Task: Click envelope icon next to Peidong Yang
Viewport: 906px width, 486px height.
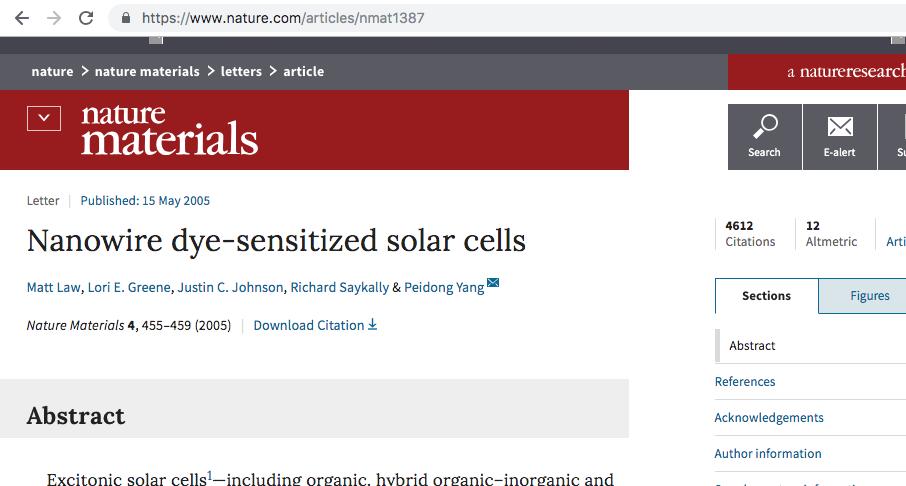Action: click(493, 283)
